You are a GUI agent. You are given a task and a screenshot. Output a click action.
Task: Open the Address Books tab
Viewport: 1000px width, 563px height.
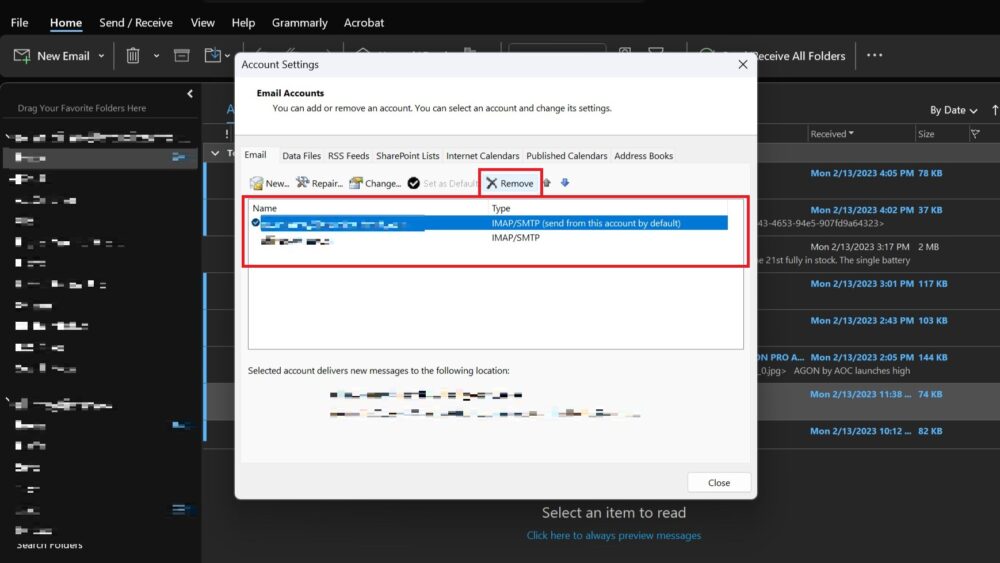click(643, 156)
